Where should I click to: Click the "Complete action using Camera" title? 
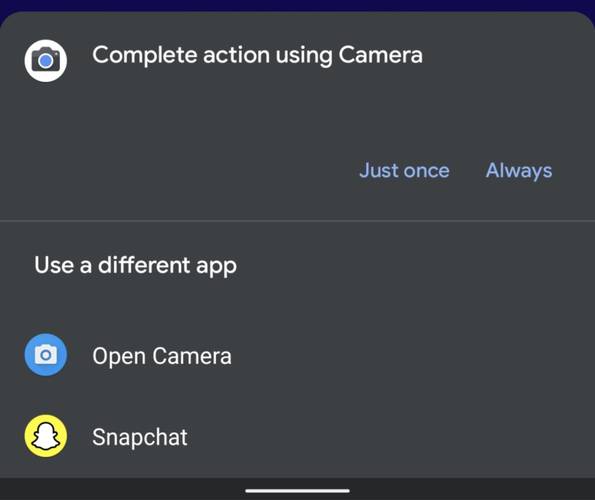(x=257, y=55)
